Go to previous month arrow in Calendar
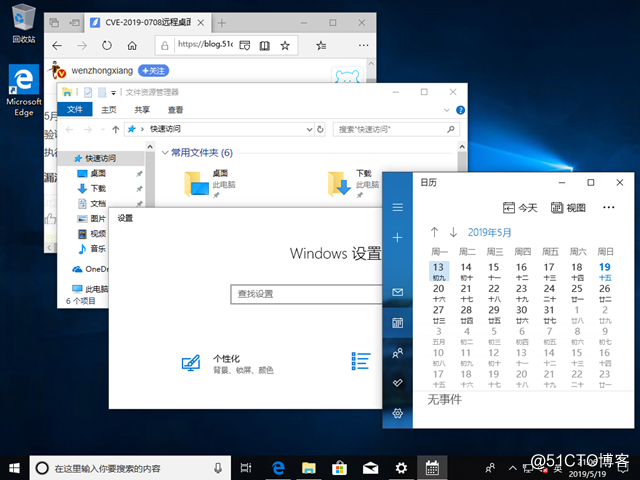640x480 pixels. (434, 232)
